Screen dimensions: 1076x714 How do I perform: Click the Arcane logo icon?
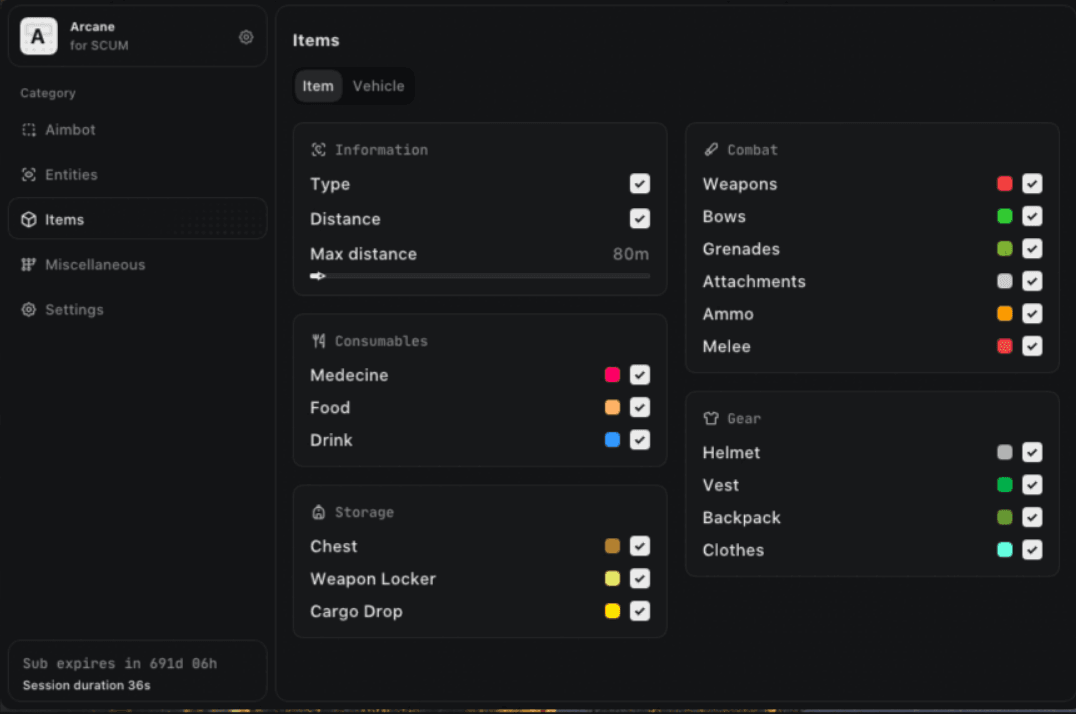[39, 37]
